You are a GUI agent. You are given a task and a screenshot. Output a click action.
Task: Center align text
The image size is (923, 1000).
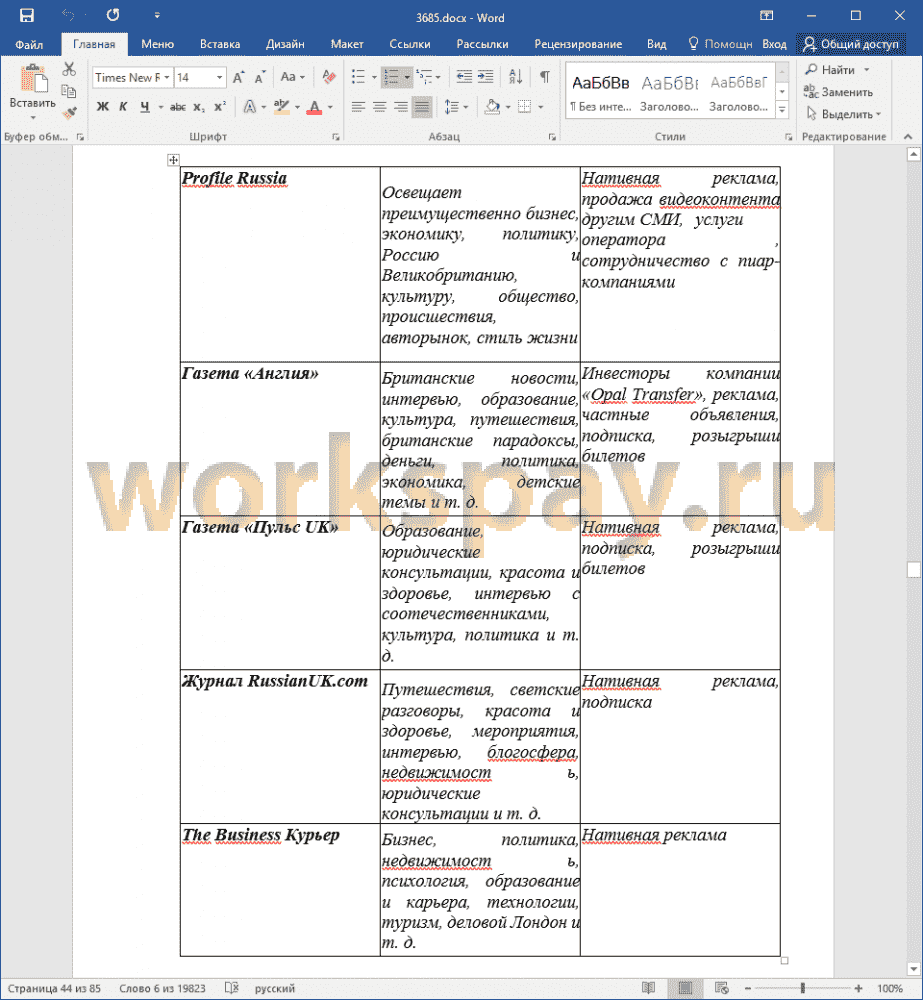tap(380, 107)
